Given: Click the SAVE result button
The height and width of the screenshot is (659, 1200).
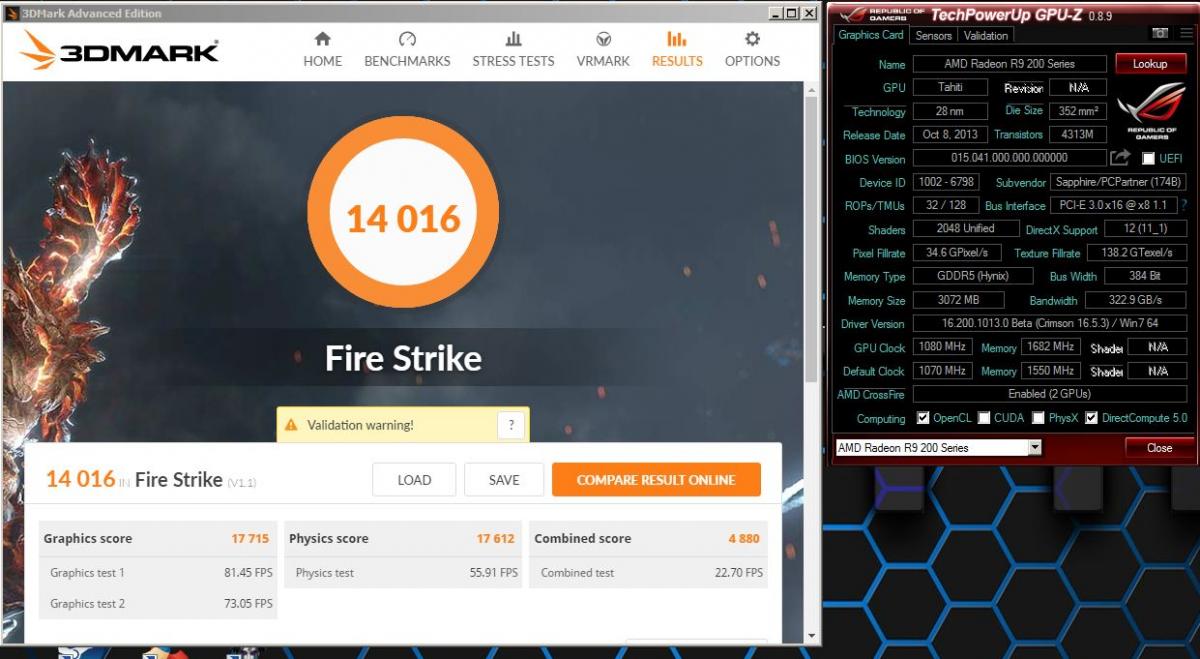Looking at the screenshot, I should pos(504,480).
